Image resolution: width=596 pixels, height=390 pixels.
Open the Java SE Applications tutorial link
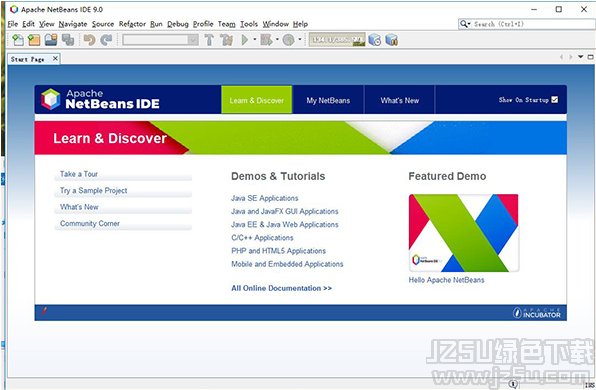click(265, 198)
